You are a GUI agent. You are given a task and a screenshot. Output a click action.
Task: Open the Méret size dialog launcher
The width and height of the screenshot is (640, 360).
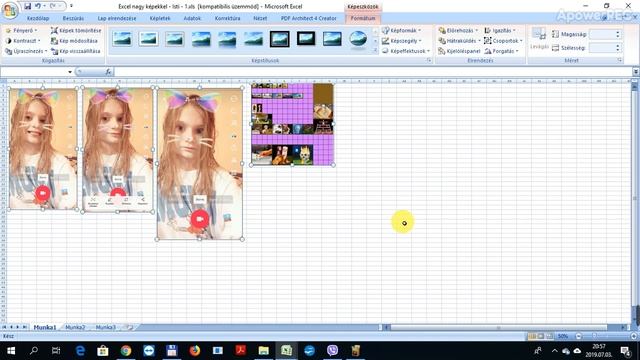point(620,60)
